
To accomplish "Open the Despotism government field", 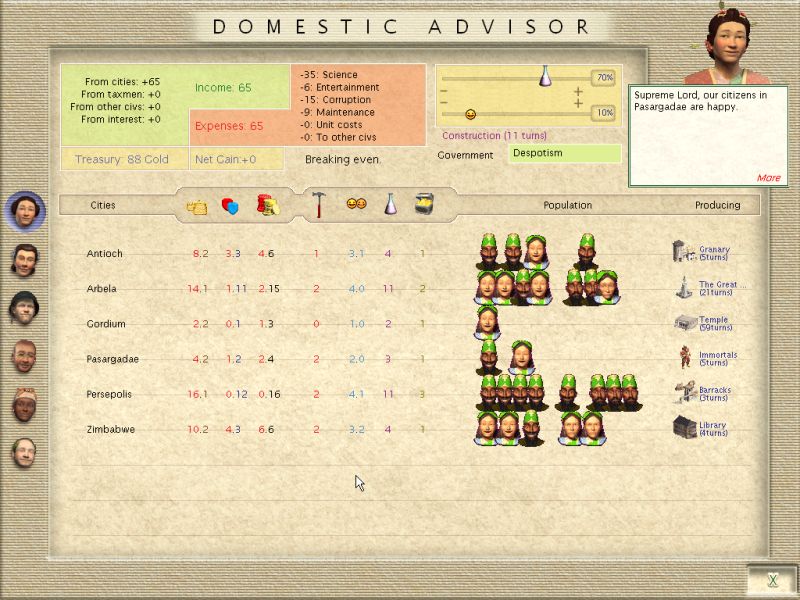I will [564, 153].
